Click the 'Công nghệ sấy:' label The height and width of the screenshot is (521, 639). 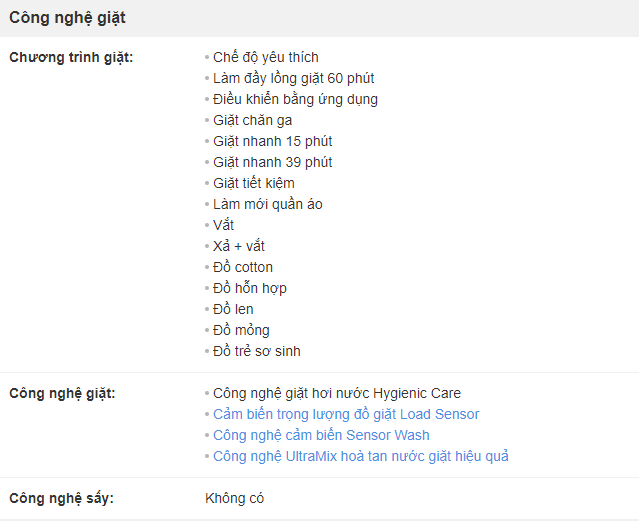[62, 499]
